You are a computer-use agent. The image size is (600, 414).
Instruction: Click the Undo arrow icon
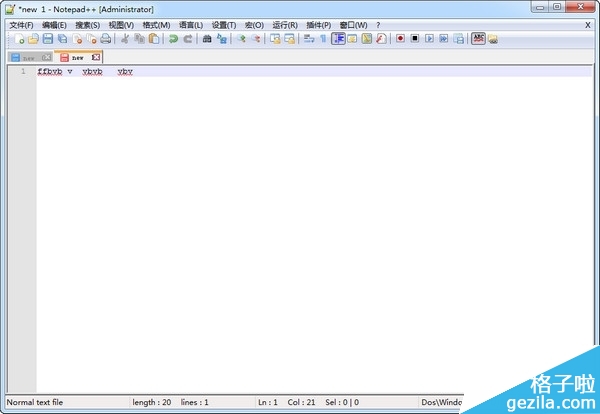pyautogui.click(x=173, y=39)
